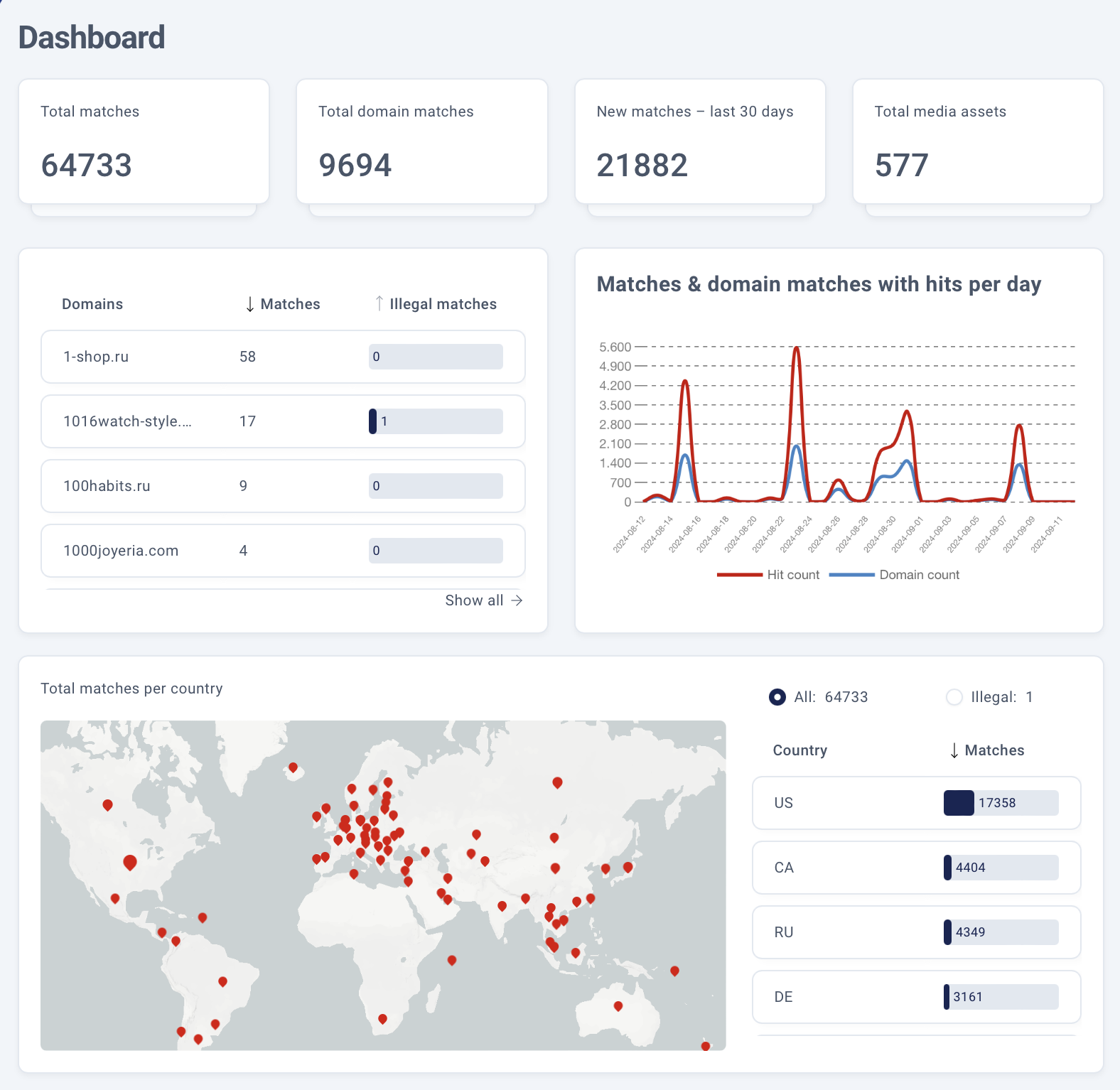Click the map pin in Mexico
Screen dimensions: 1120x1090
coord(115,899)
